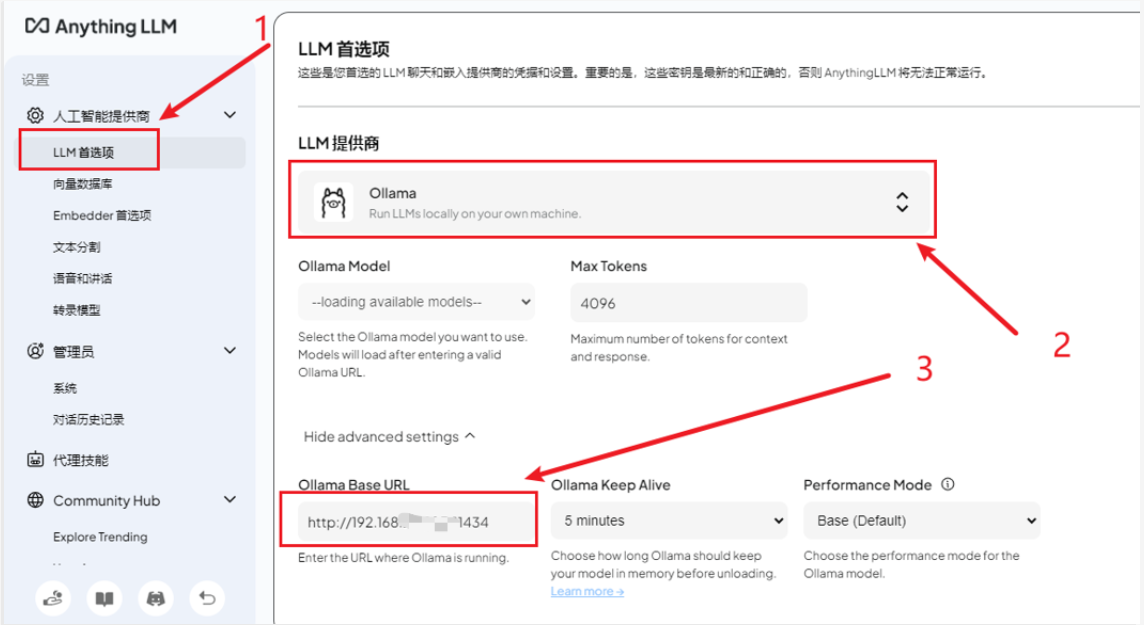Open 向量数据库 settings

click(x=82, y=184)
